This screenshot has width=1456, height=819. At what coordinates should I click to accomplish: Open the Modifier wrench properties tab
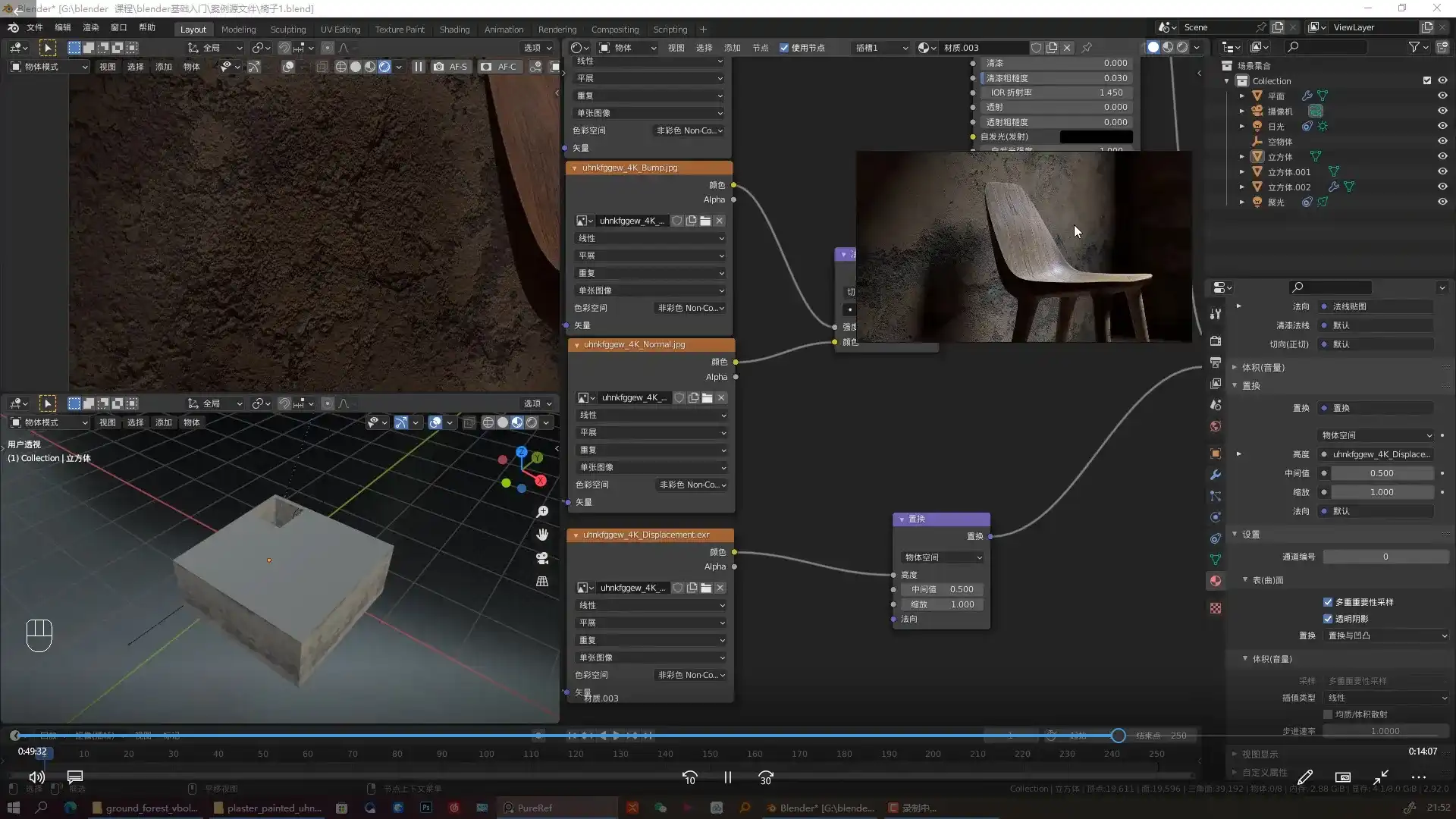(1216, 475)
